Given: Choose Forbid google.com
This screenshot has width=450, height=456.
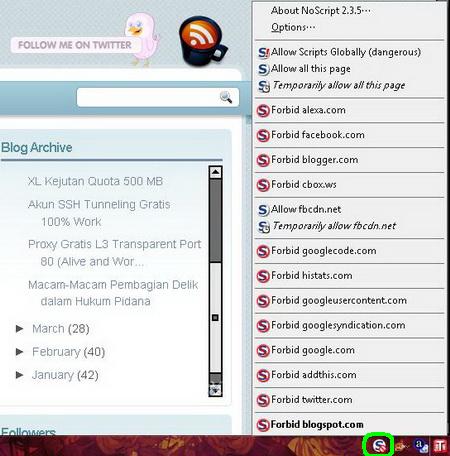Looking at the screenshot, I should click(349, 350).
